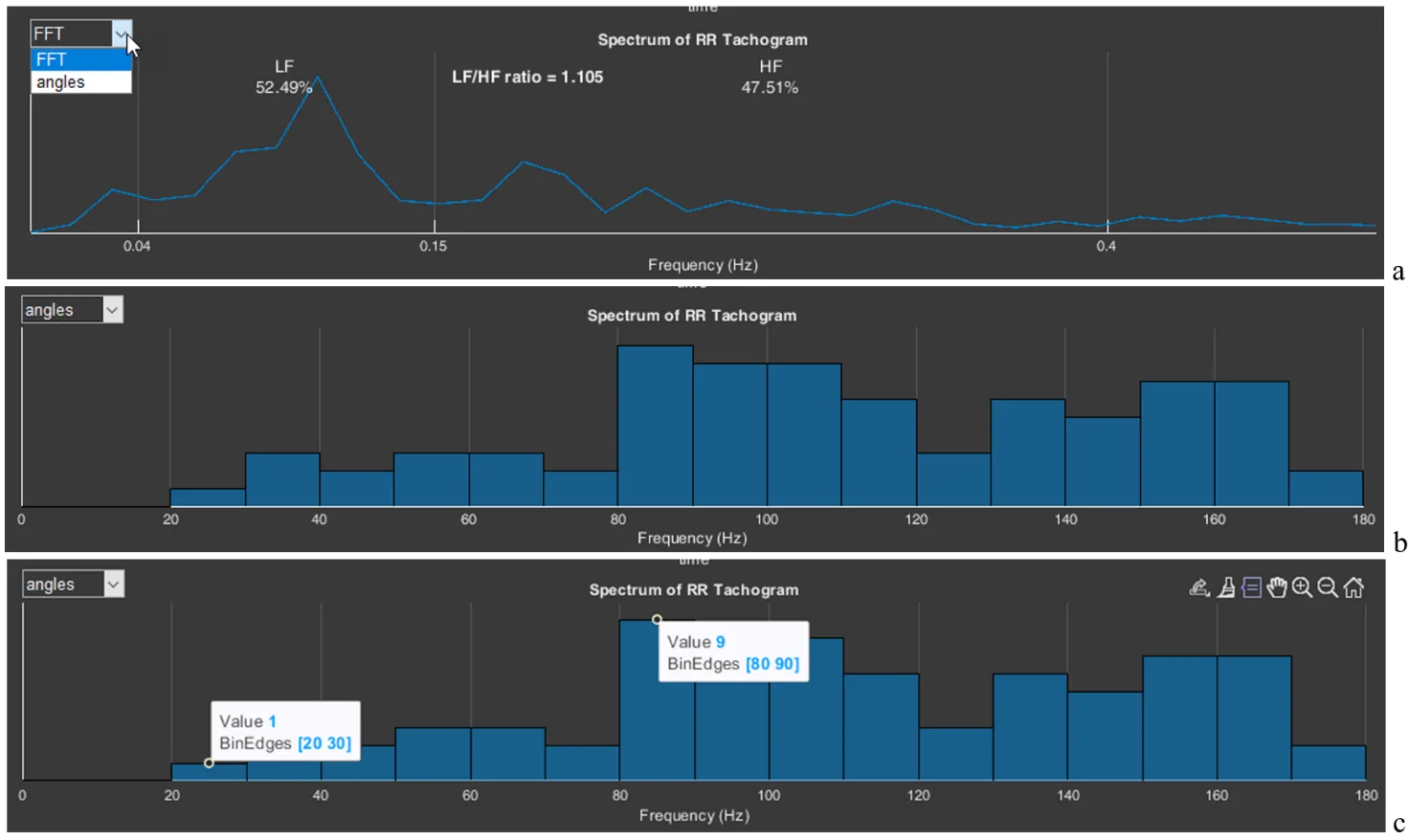Activate the pan hand tool
The image size is (1409, 840).
tap(1276, 587)
